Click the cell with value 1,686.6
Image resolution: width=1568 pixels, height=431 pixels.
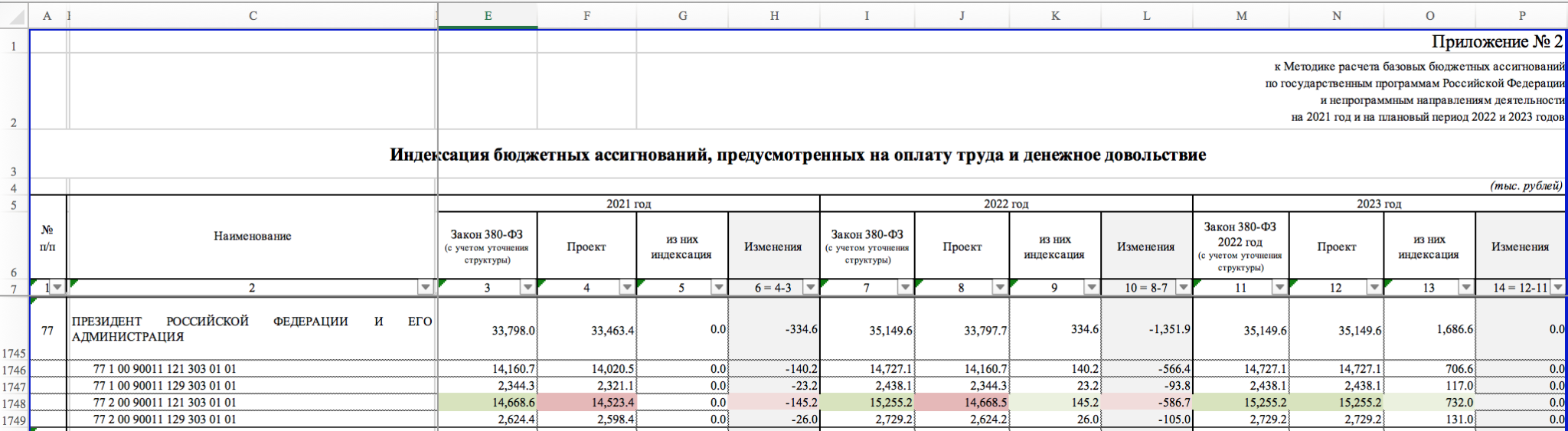tap(1429, 329)
